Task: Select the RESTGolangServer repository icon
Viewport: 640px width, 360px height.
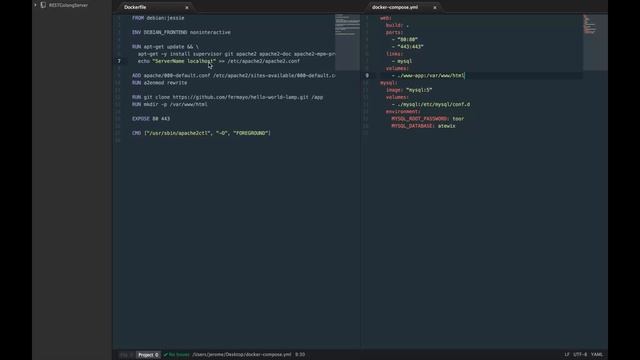Action: tap(43, 5)
